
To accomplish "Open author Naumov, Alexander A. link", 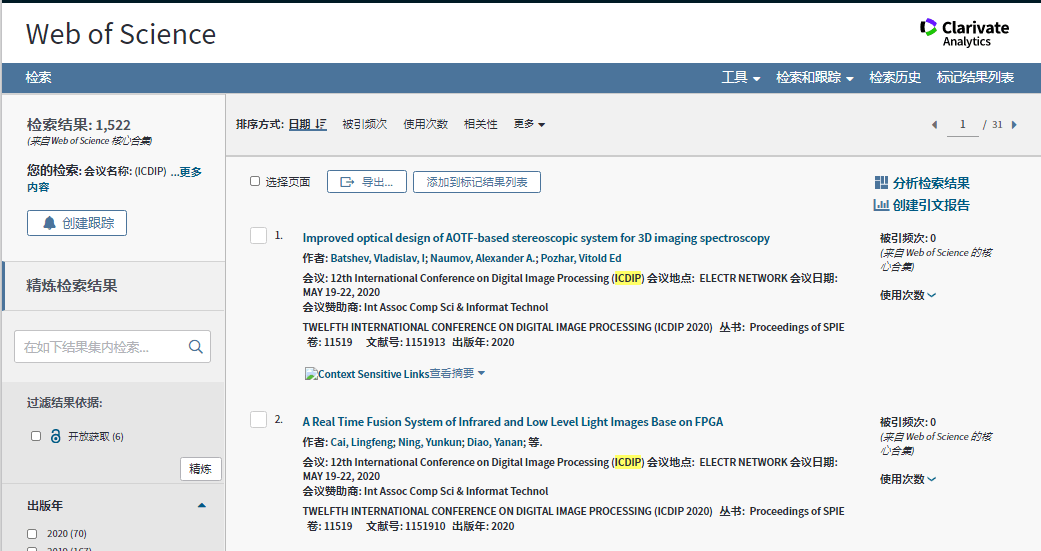I will point(483,258).
